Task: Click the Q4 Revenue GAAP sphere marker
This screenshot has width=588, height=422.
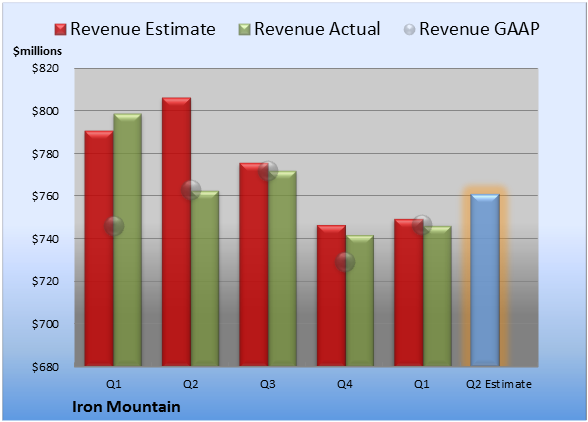Action: click(x=345, y=262)
